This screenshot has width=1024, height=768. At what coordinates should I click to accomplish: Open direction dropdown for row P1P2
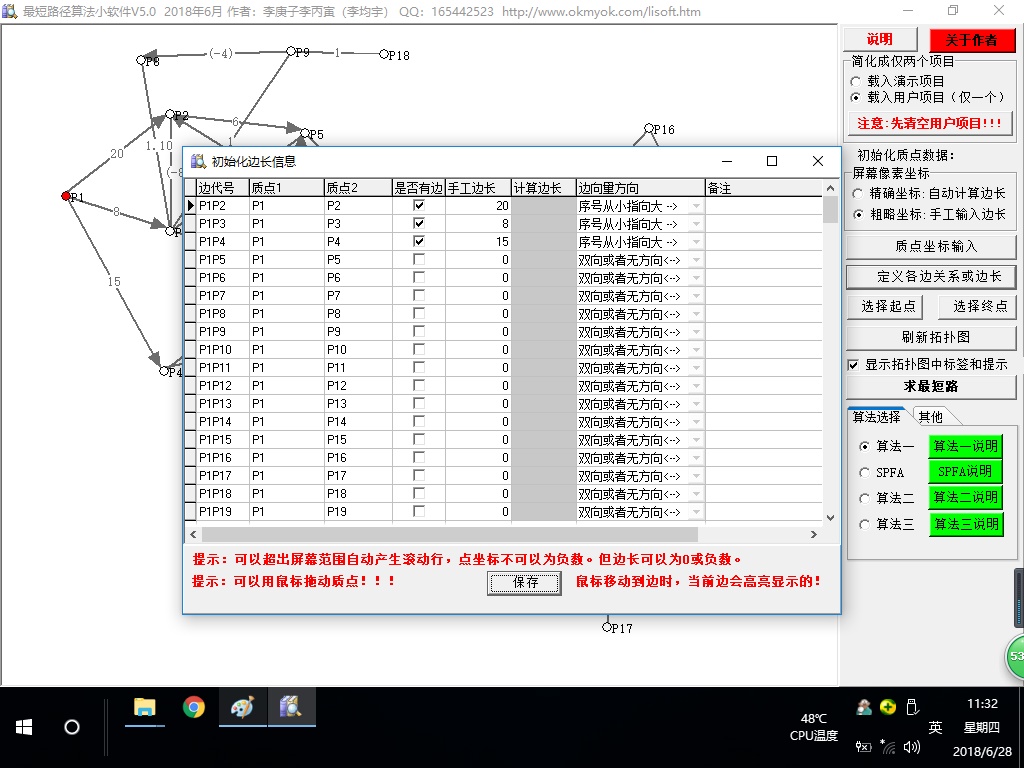(696, 206)
